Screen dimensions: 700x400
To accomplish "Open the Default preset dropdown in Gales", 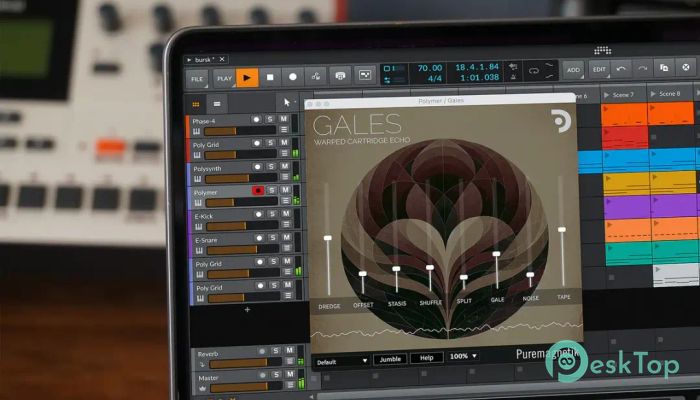I will point(342,362).
